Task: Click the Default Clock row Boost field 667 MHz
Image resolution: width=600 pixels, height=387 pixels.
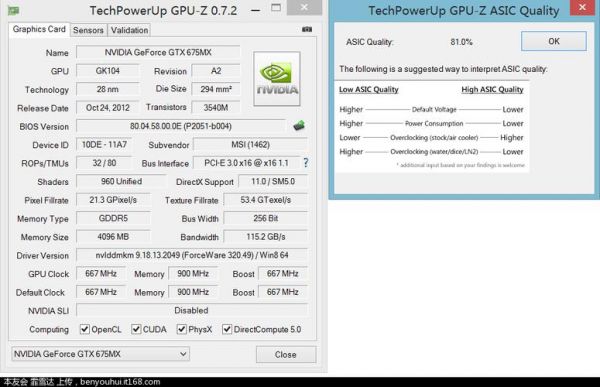Action: point(282,292)
